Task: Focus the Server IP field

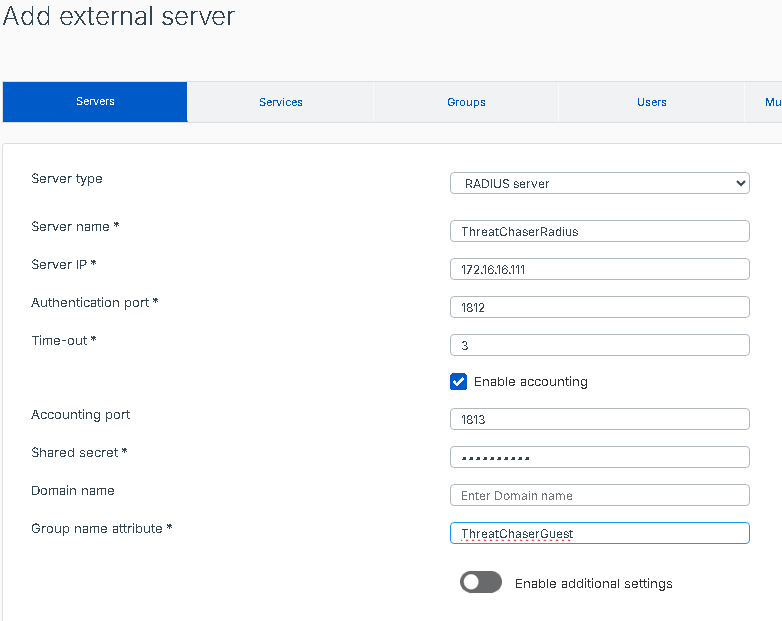Action: coord(599,269)
